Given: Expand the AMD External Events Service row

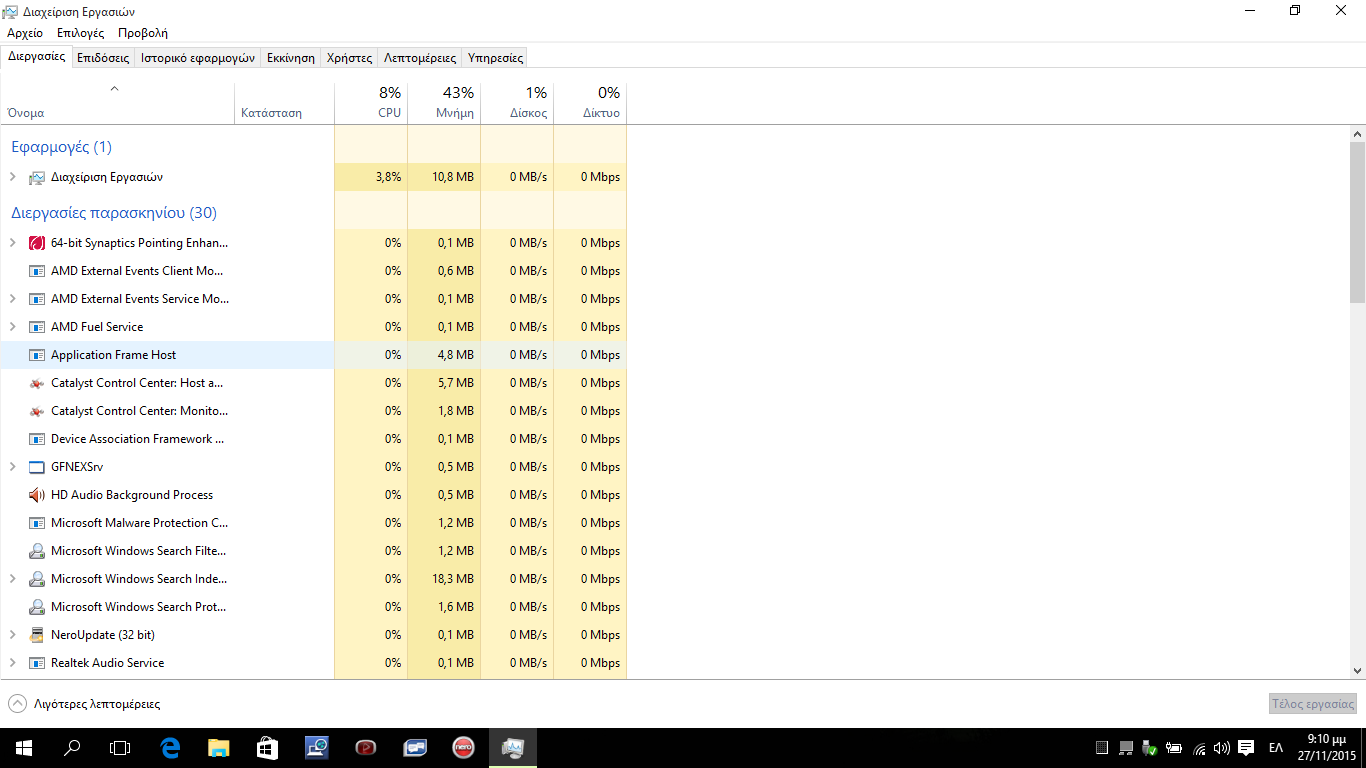Looking at the screenshot, I should click(12, 299).
